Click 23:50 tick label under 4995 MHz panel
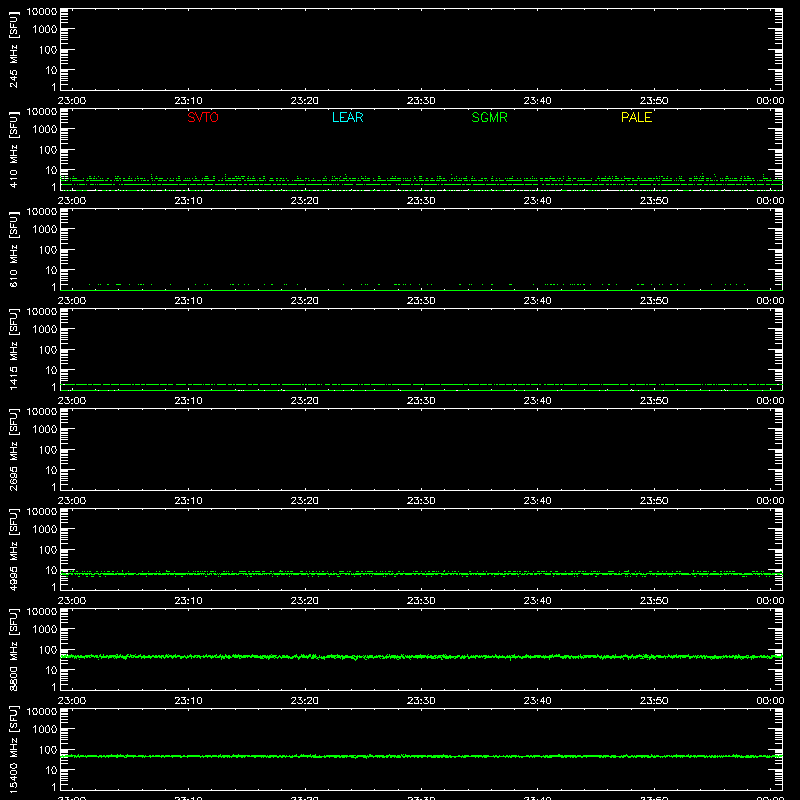Viewport: 800px width, 800px height. (654, 601)
